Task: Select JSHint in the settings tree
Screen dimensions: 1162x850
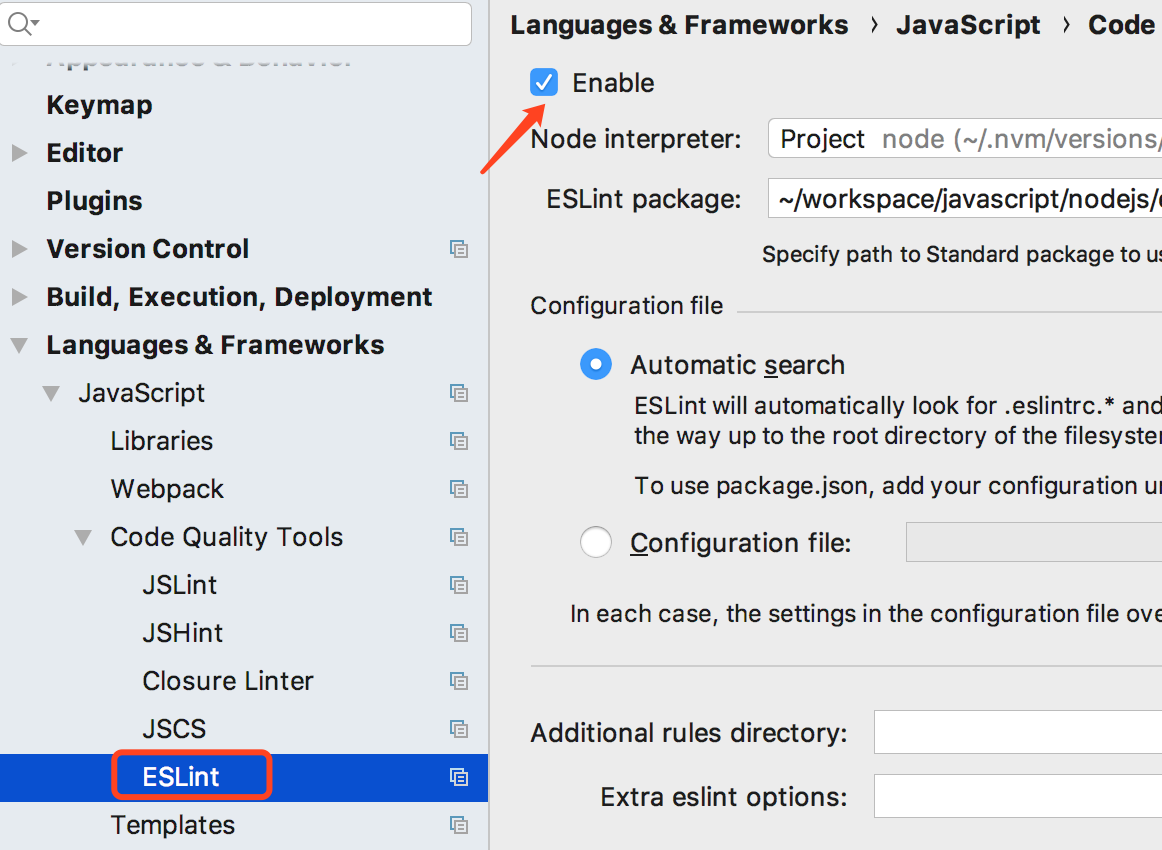Action: (182, 633)
